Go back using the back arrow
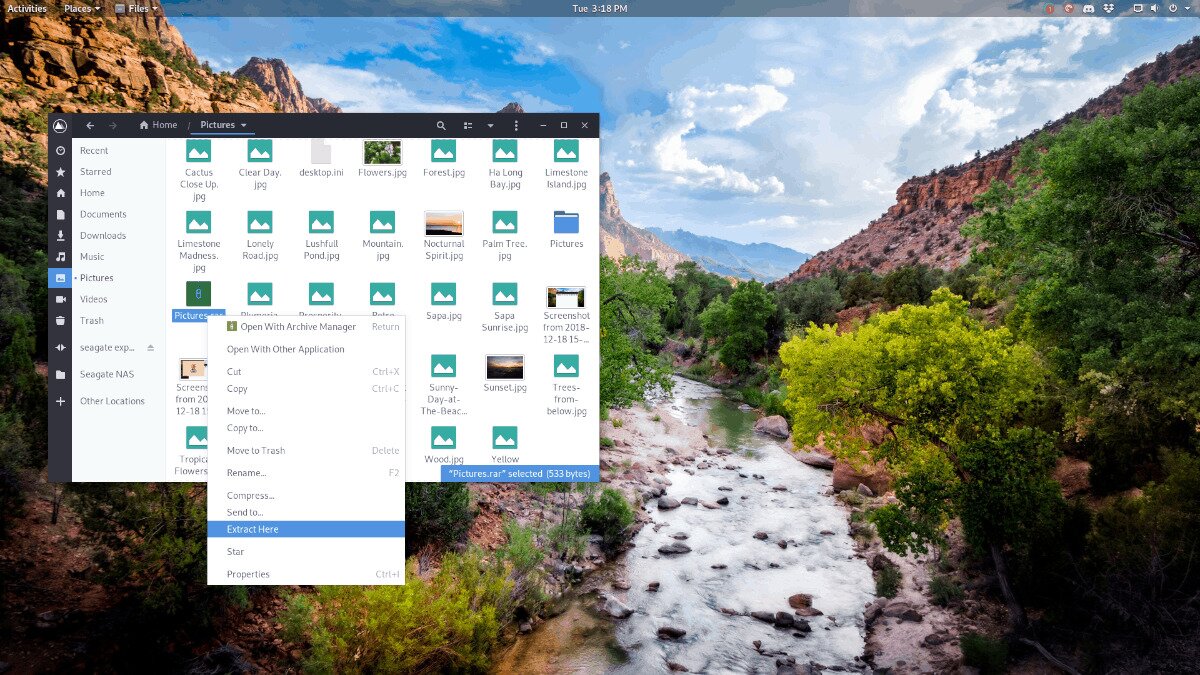 (90, 126)
